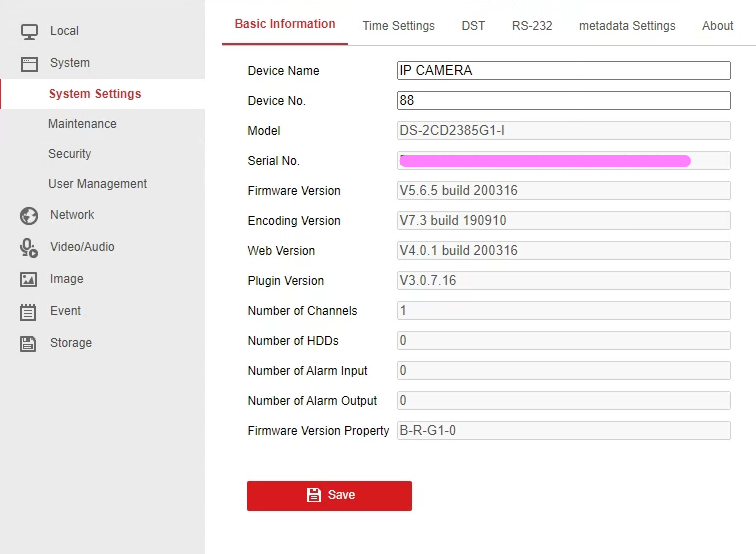Go to metadata Settings tab
Screen dimensions: 756x554
point(627,26)
